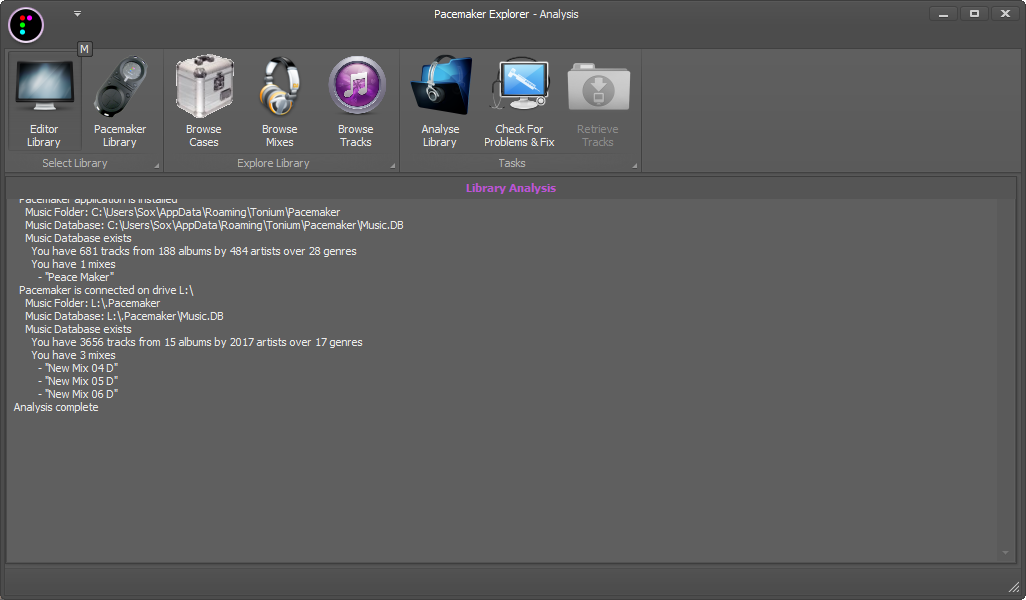Screen dimensions: 1026x600
Task: Click the "You have 3 mixes" line
Action: (73, 355)
